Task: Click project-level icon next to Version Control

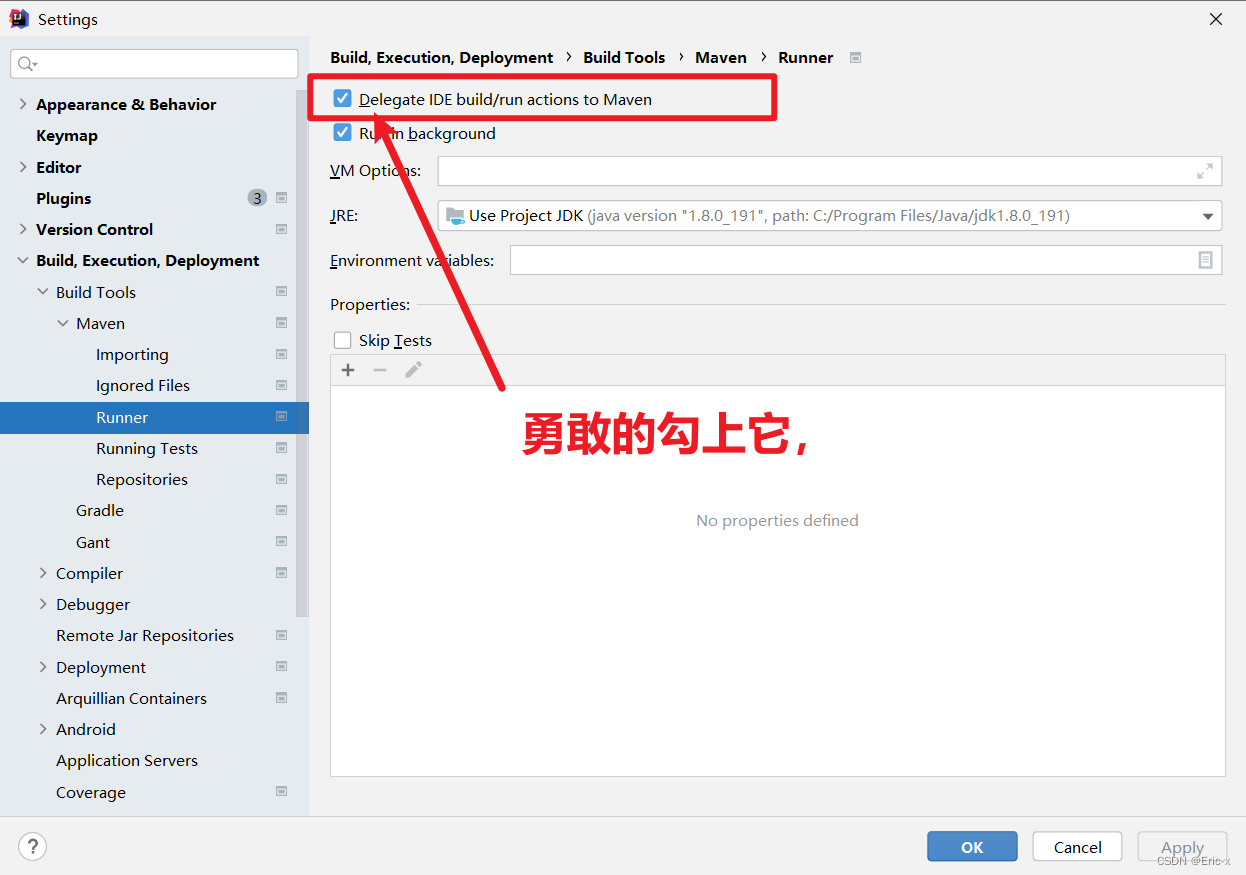Action: [282, 229]
